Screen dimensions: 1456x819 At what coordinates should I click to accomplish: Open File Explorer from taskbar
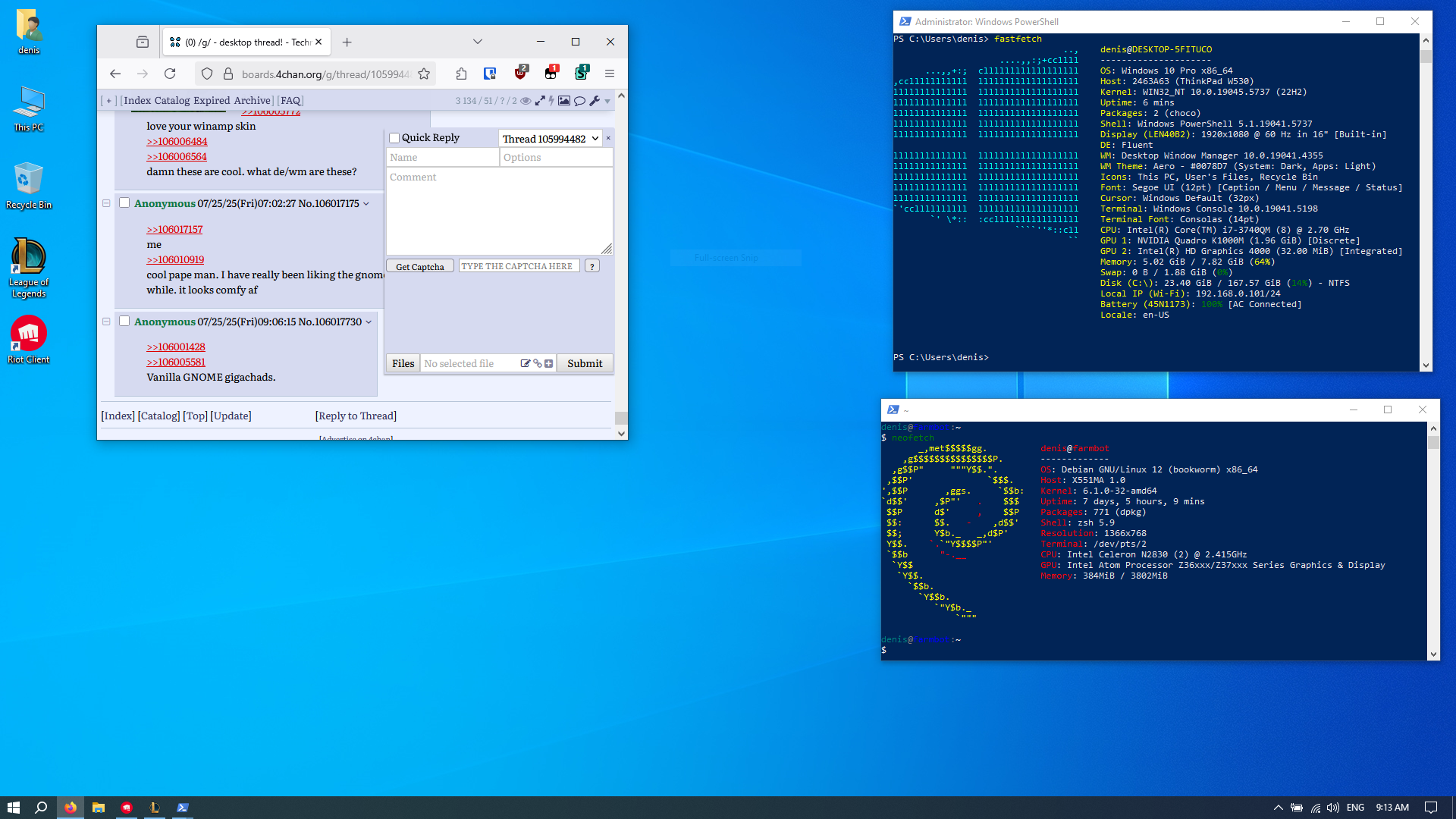(99, 808)
